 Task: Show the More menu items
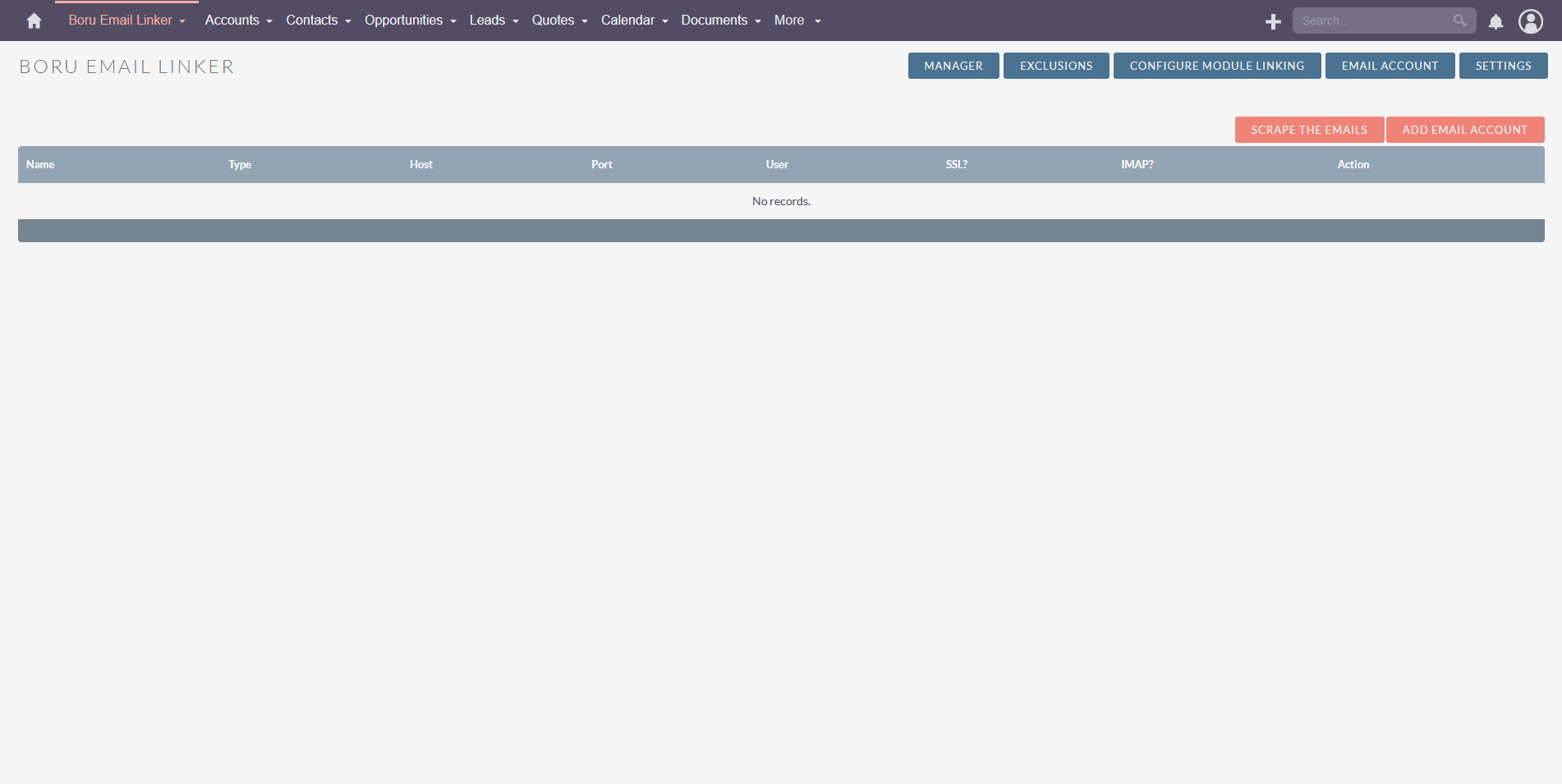pyautogui.click(x=797, y=21)
